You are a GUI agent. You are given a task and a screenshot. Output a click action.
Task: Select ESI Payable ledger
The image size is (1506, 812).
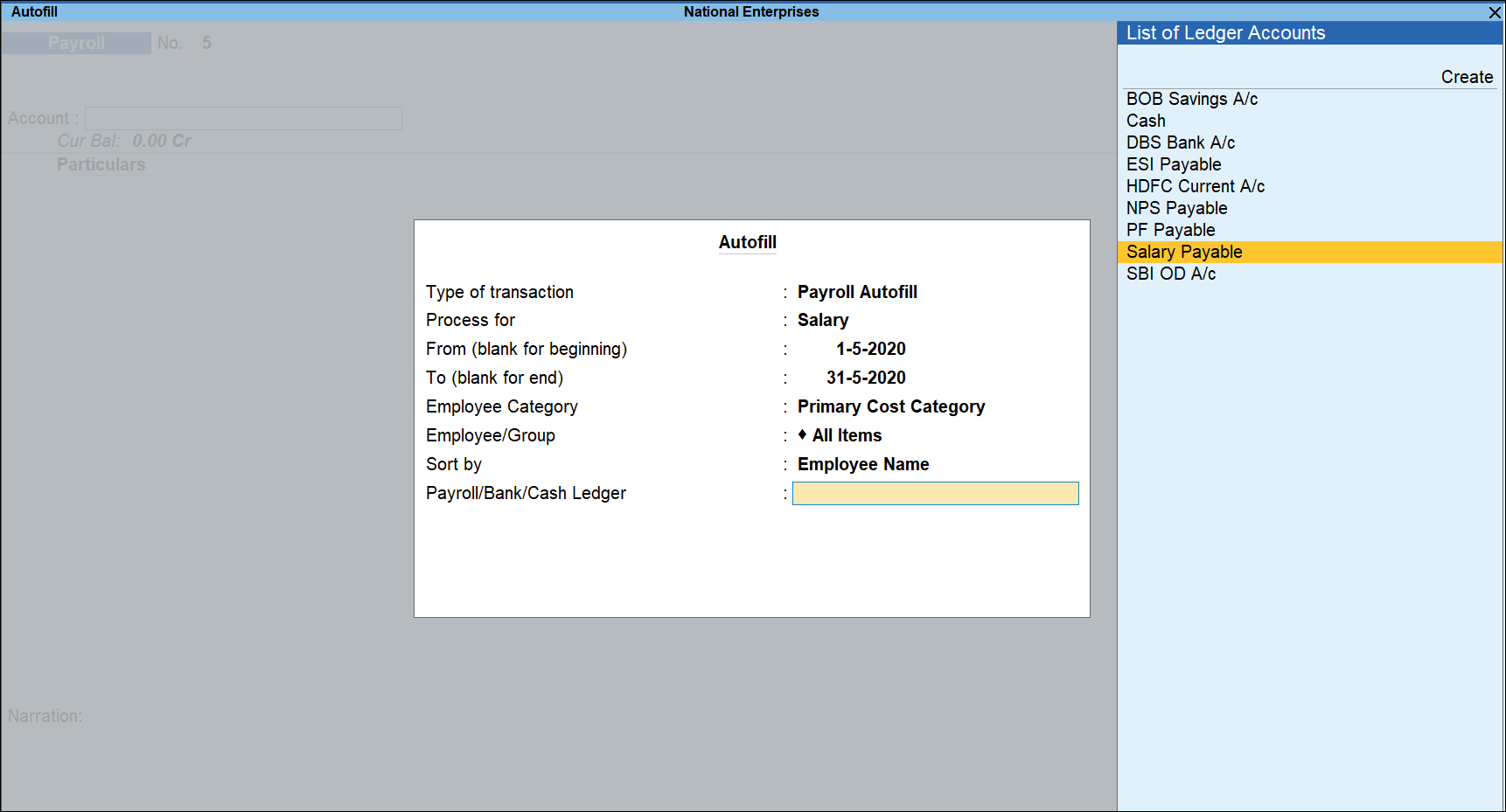[1173, 164]
